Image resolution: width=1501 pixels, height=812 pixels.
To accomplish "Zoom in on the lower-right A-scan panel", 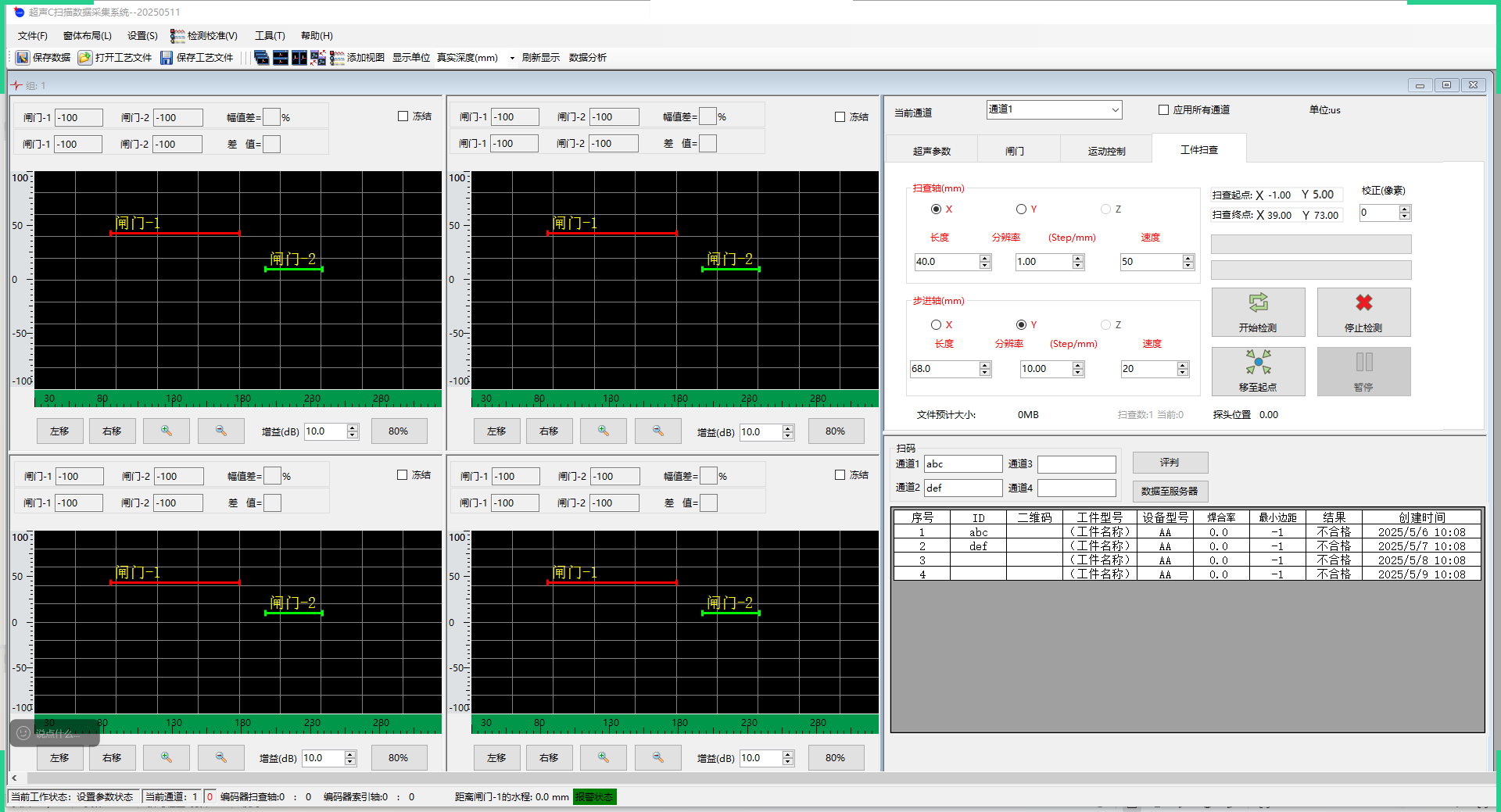I will [604, 758].
